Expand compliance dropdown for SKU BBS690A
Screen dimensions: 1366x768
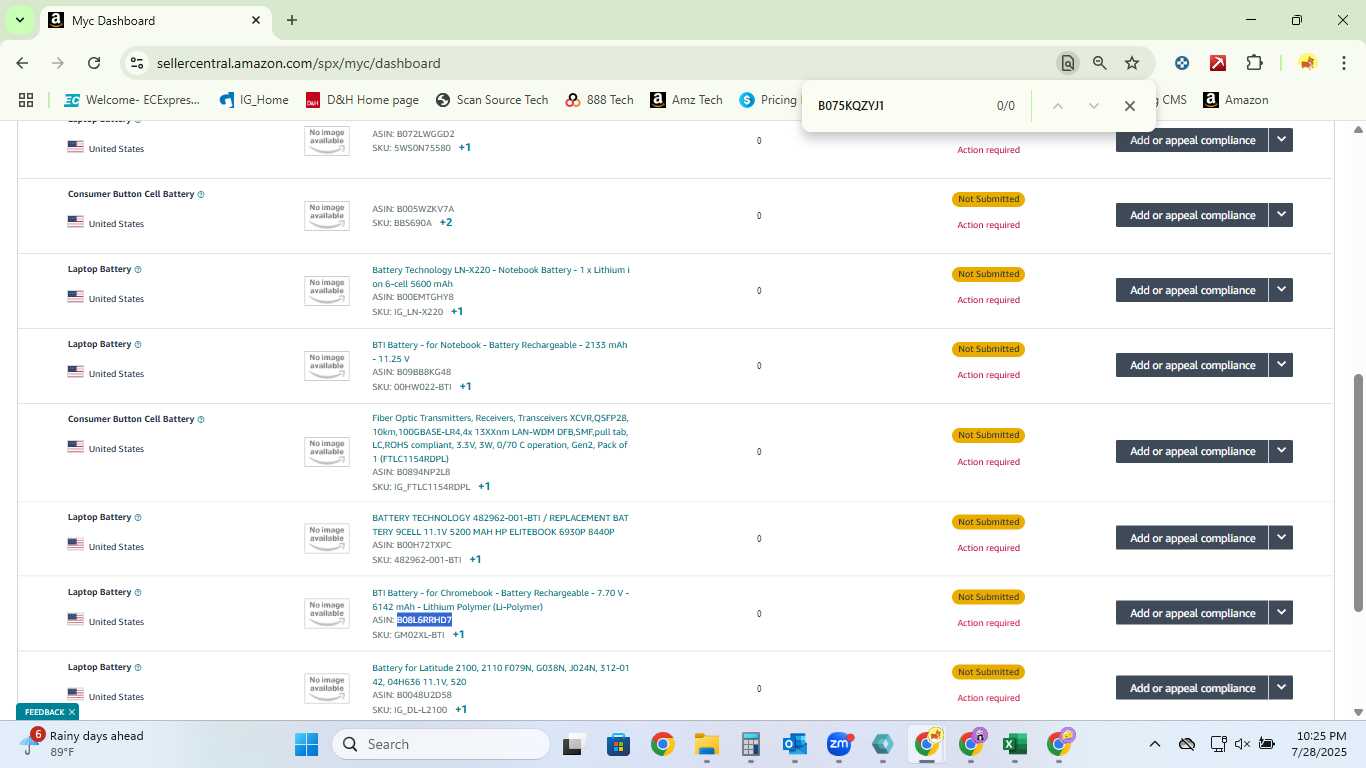tap(1281, 215)
